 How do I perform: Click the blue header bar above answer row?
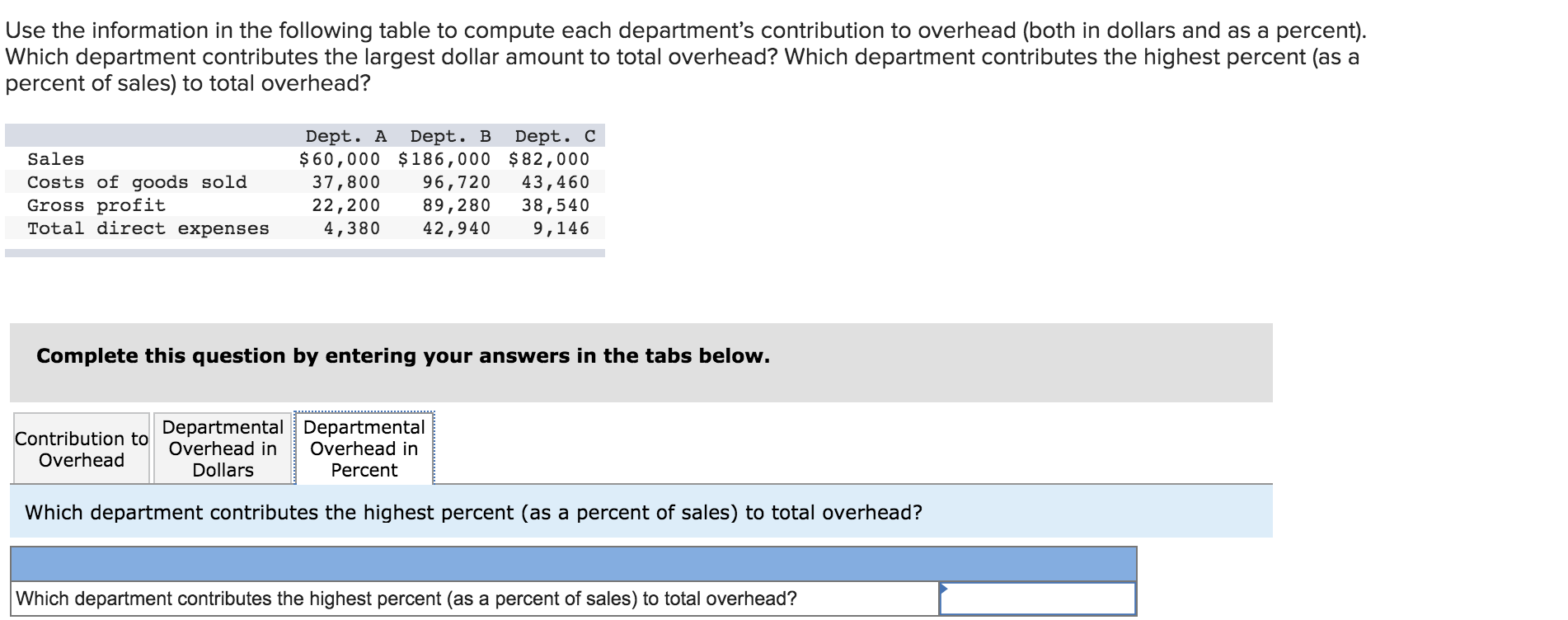tap(572, 561)
